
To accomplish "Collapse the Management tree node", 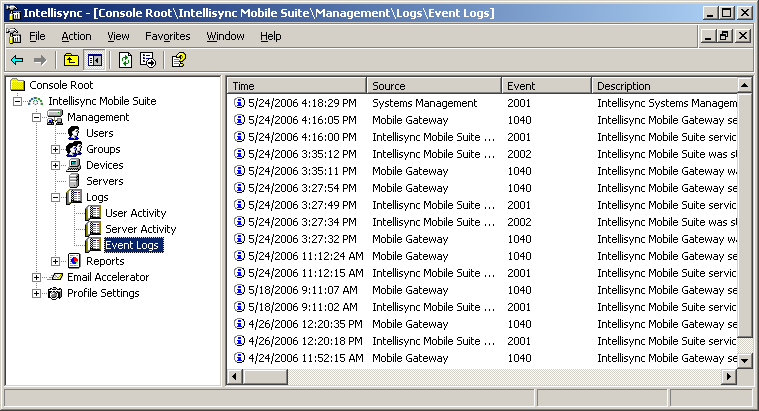I will pos(36,117).
